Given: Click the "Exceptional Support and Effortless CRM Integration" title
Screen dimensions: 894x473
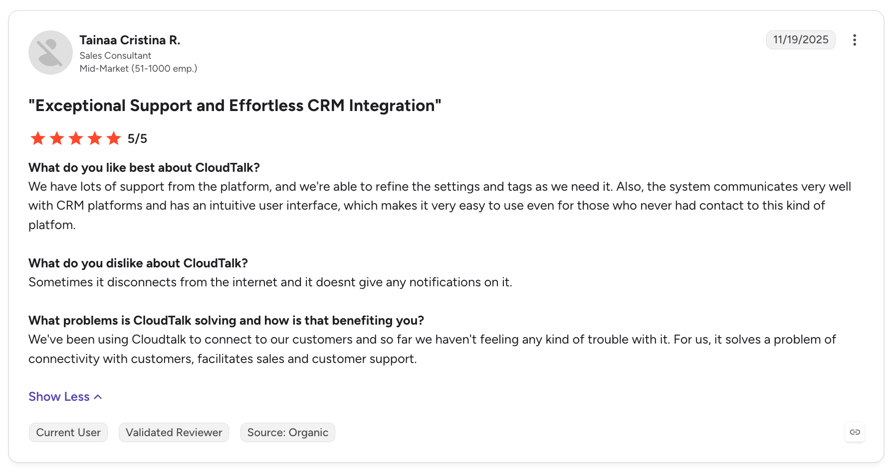Looking at the screenshot, I should tap(235, 106).
